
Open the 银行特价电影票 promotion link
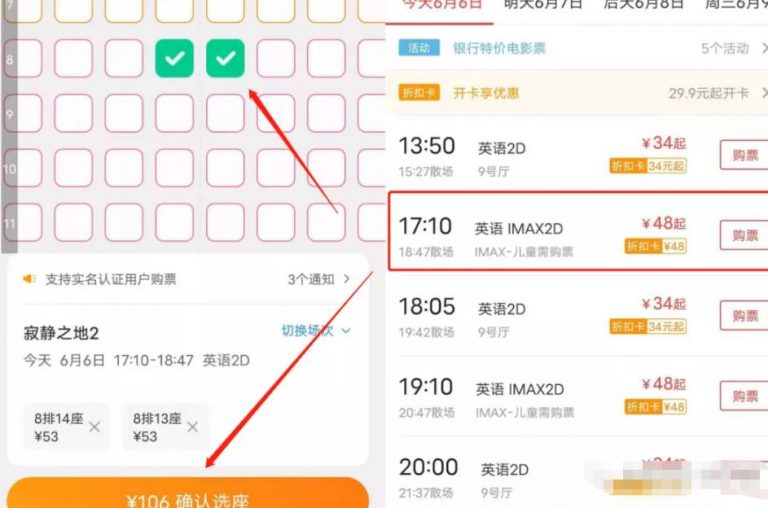499,48
